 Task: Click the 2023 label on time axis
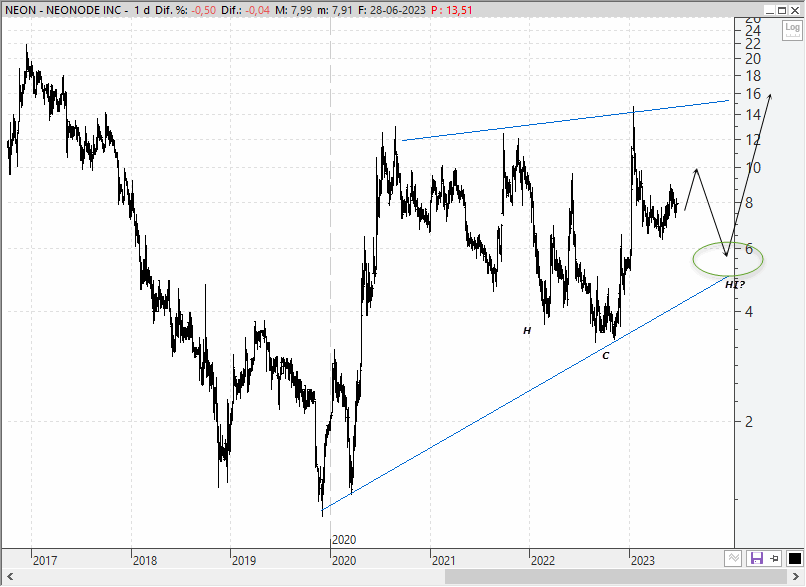point(643,560)
